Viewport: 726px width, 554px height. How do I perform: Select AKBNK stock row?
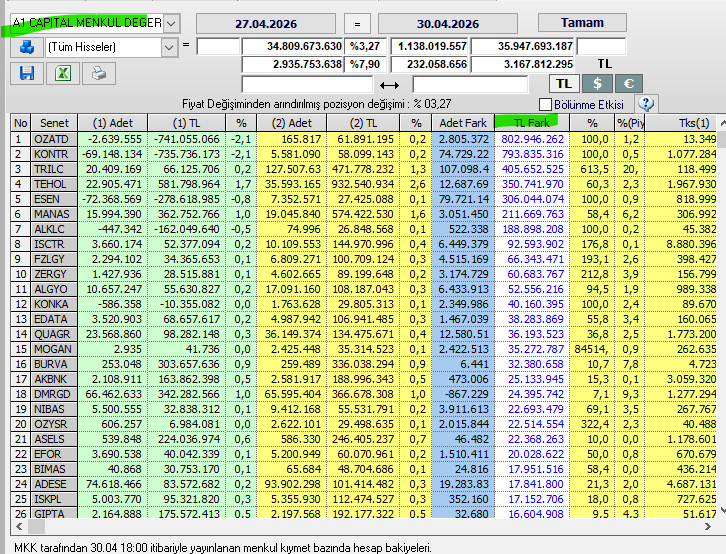tap(363, 379)
